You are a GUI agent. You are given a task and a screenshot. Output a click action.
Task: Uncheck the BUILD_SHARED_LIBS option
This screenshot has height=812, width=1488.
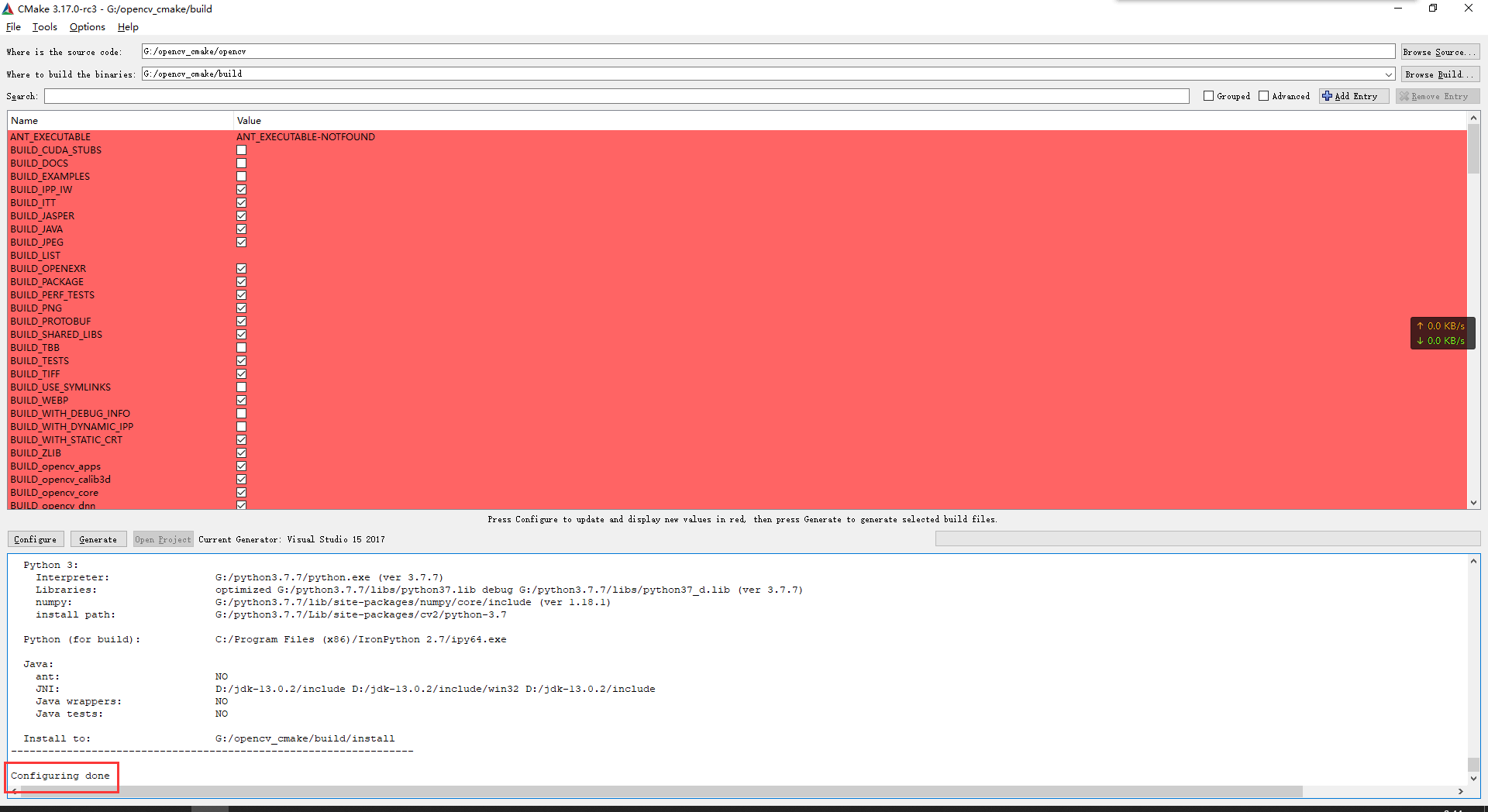pyautogui.click(x=241, y=334)
